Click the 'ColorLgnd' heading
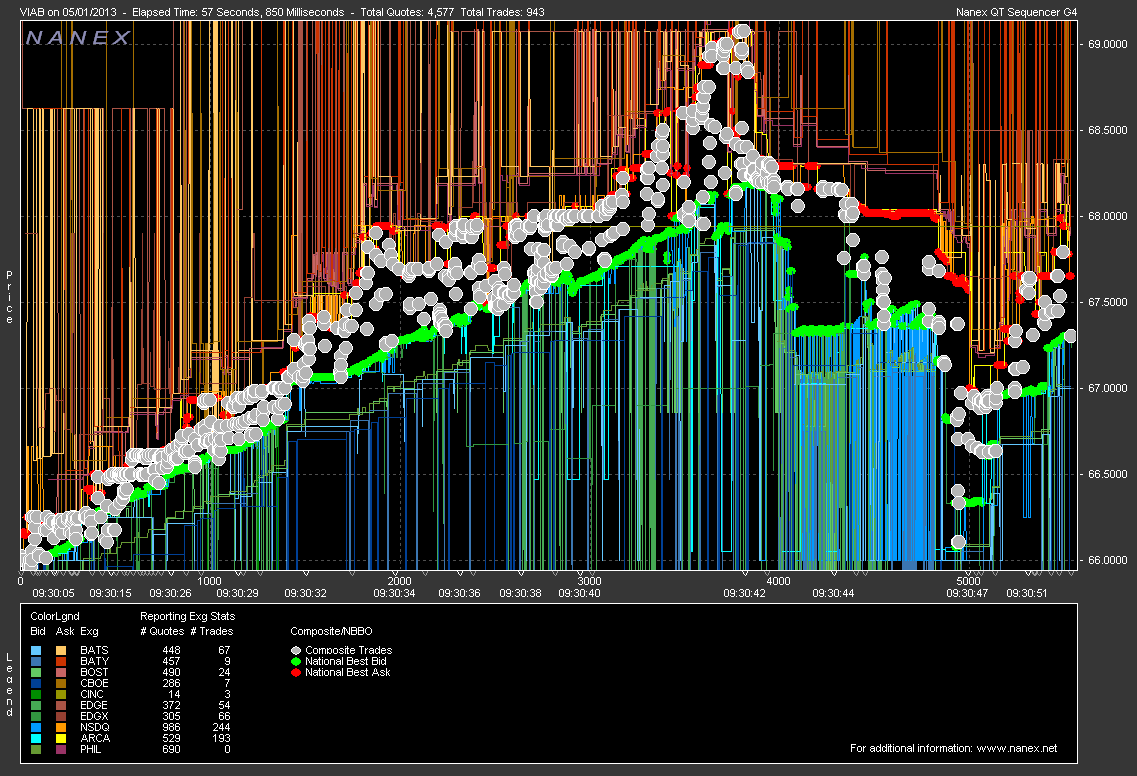This screenshot has height=776, width=1137. [x=54, y=616]
